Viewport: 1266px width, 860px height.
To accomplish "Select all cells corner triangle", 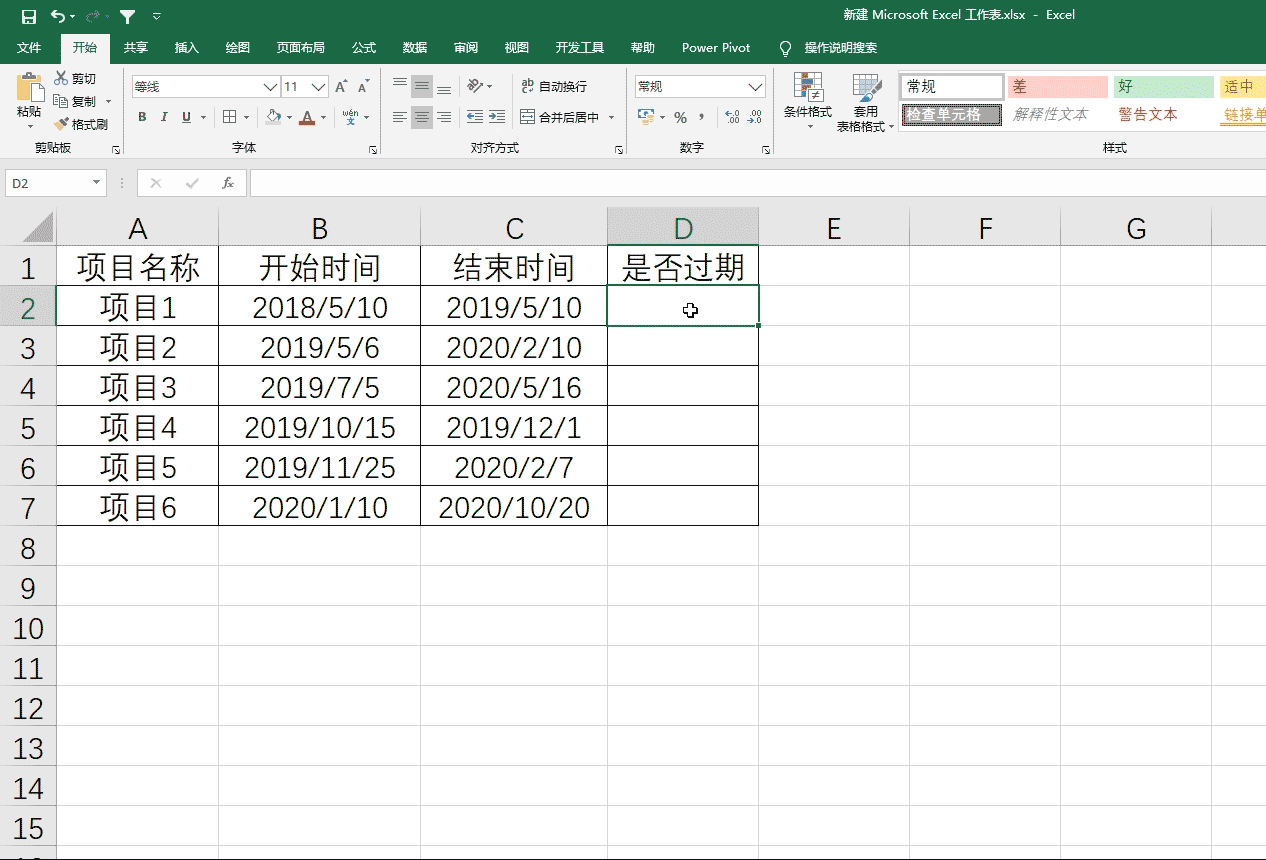I will point(37,228).
